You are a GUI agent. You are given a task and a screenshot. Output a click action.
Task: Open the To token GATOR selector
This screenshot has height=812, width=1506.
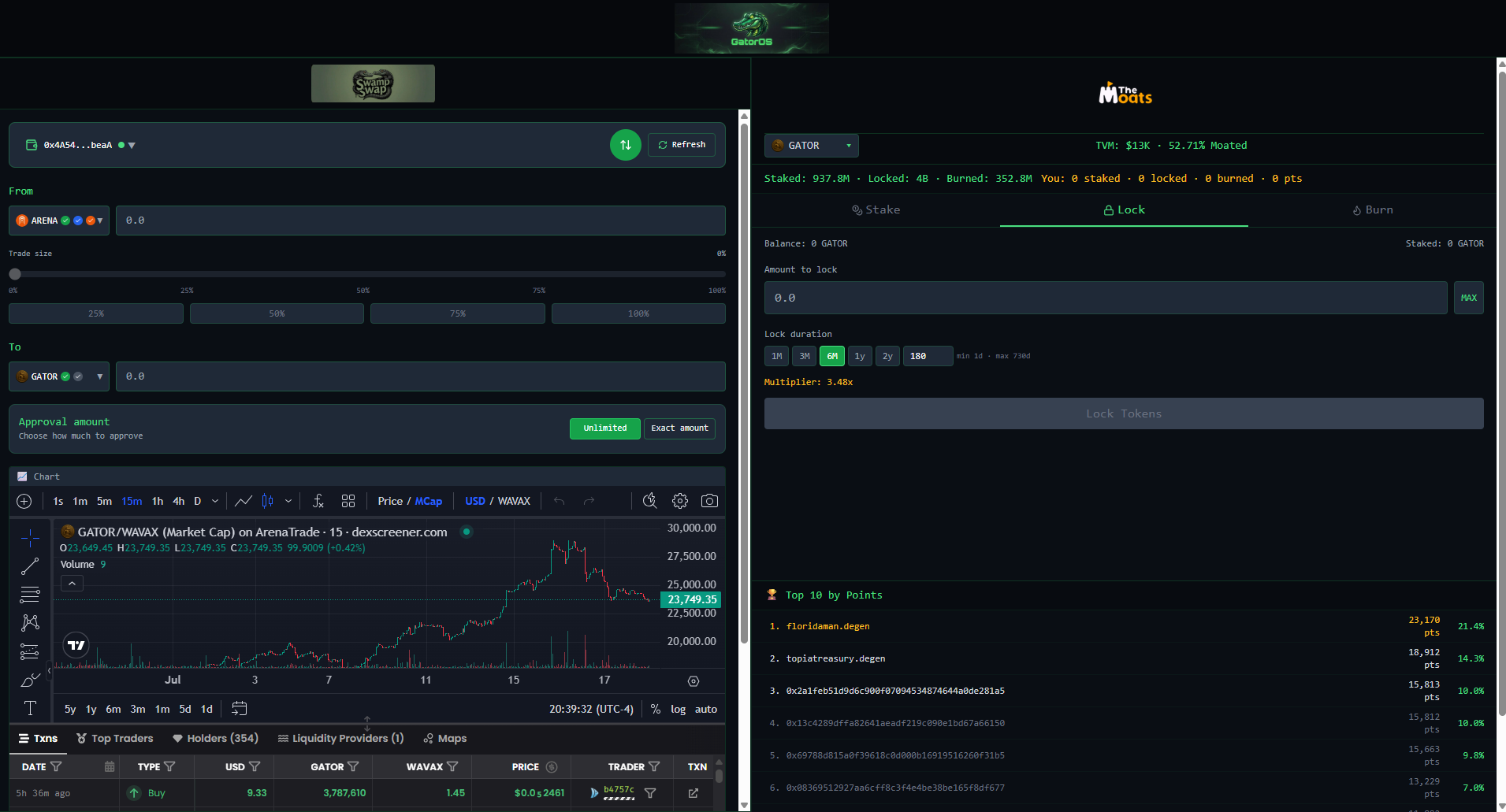59,376
